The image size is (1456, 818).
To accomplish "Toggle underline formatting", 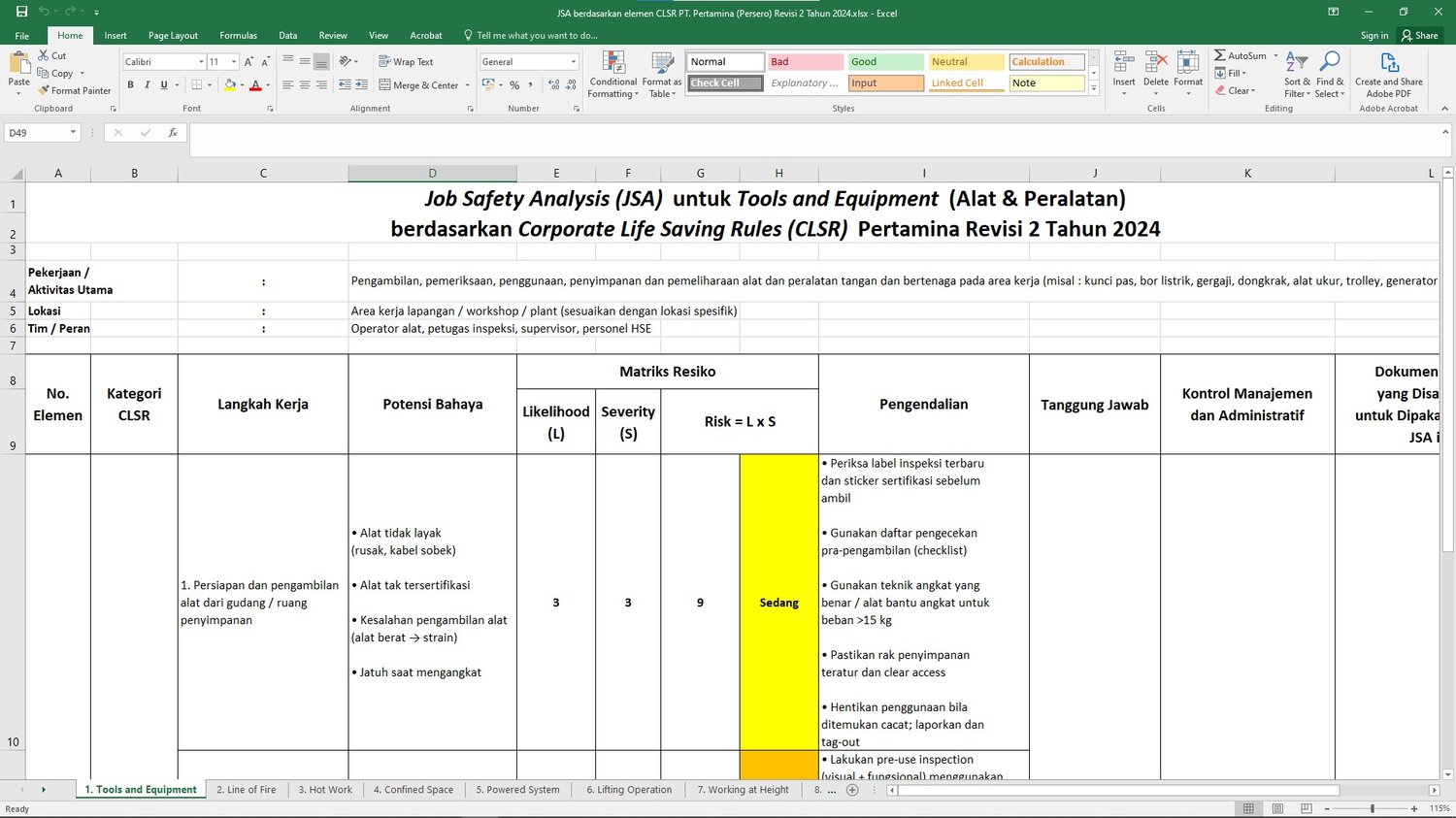I will [x=163, y=85].
